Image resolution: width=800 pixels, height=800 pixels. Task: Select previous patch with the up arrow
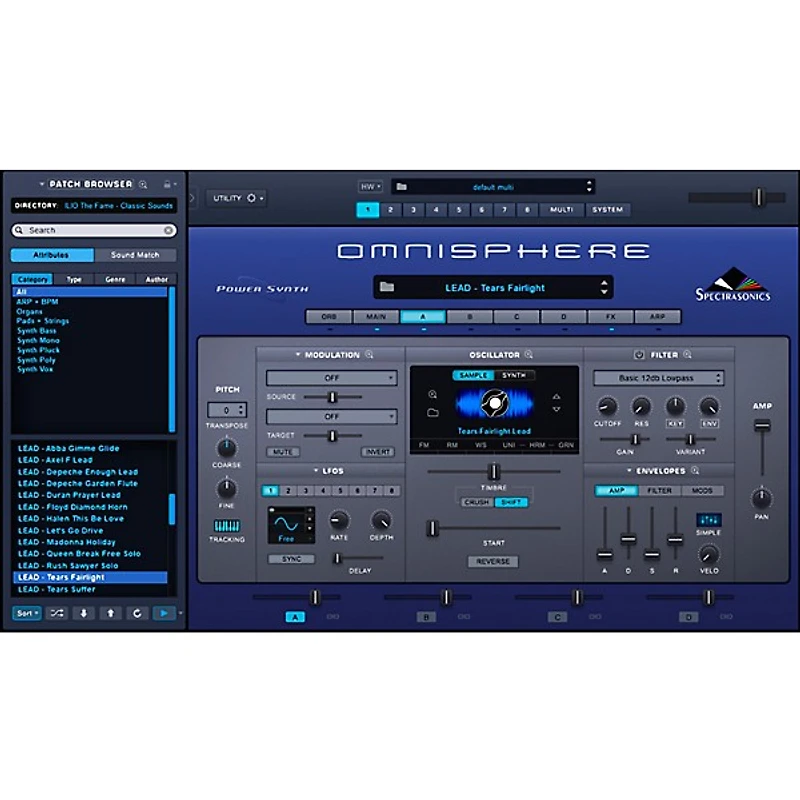click(110, 613)
